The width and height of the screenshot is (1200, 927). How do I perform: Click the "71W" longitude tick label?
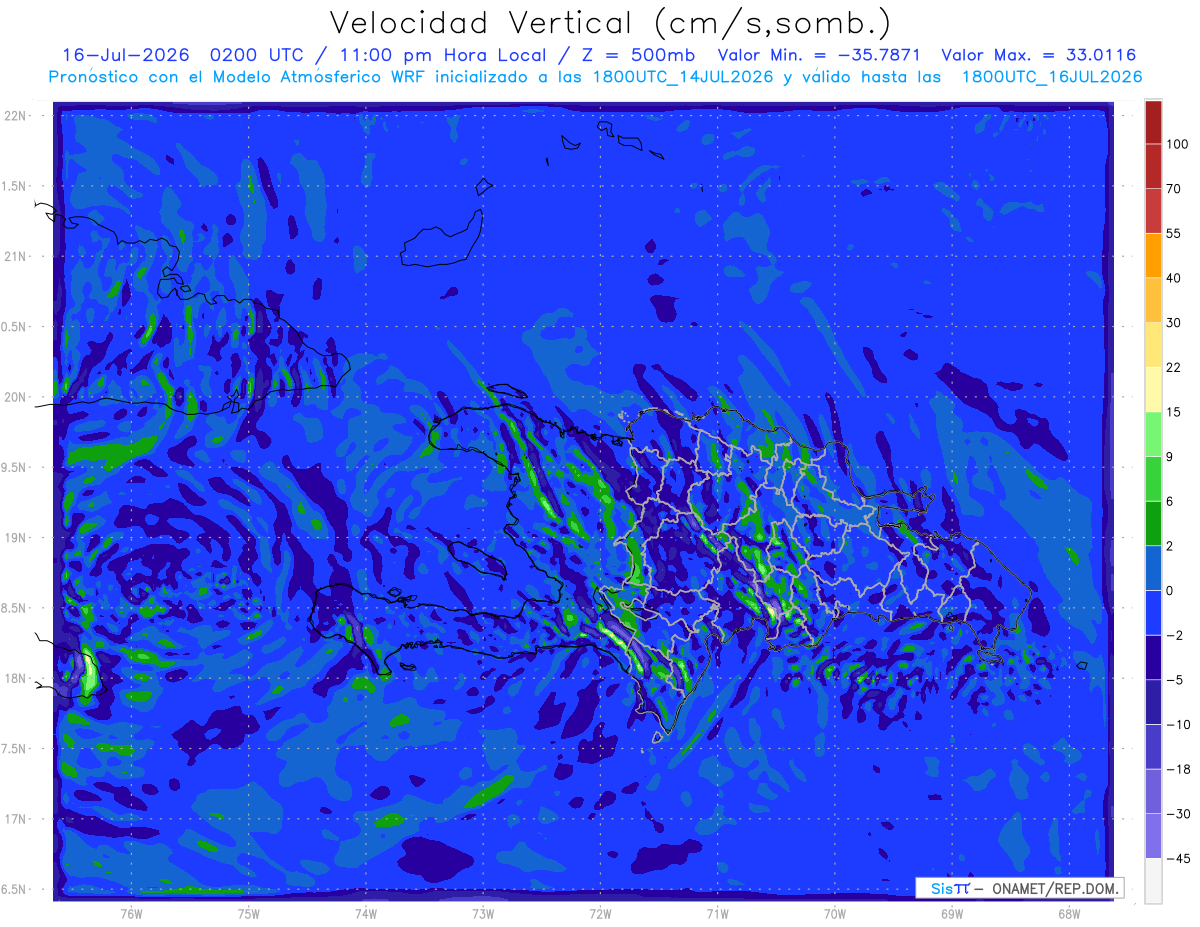(717, 913)
